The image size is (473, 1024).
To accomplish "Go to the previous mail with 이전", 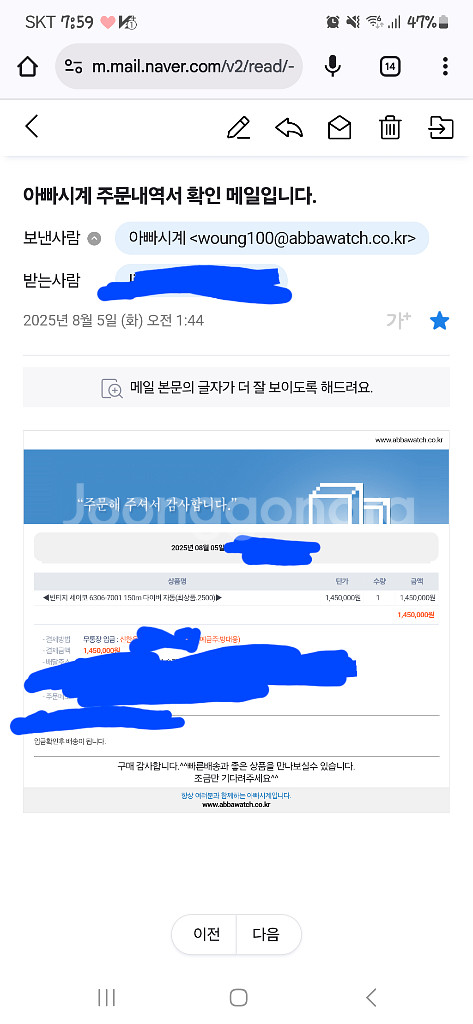I will click(x=206, y=935).
